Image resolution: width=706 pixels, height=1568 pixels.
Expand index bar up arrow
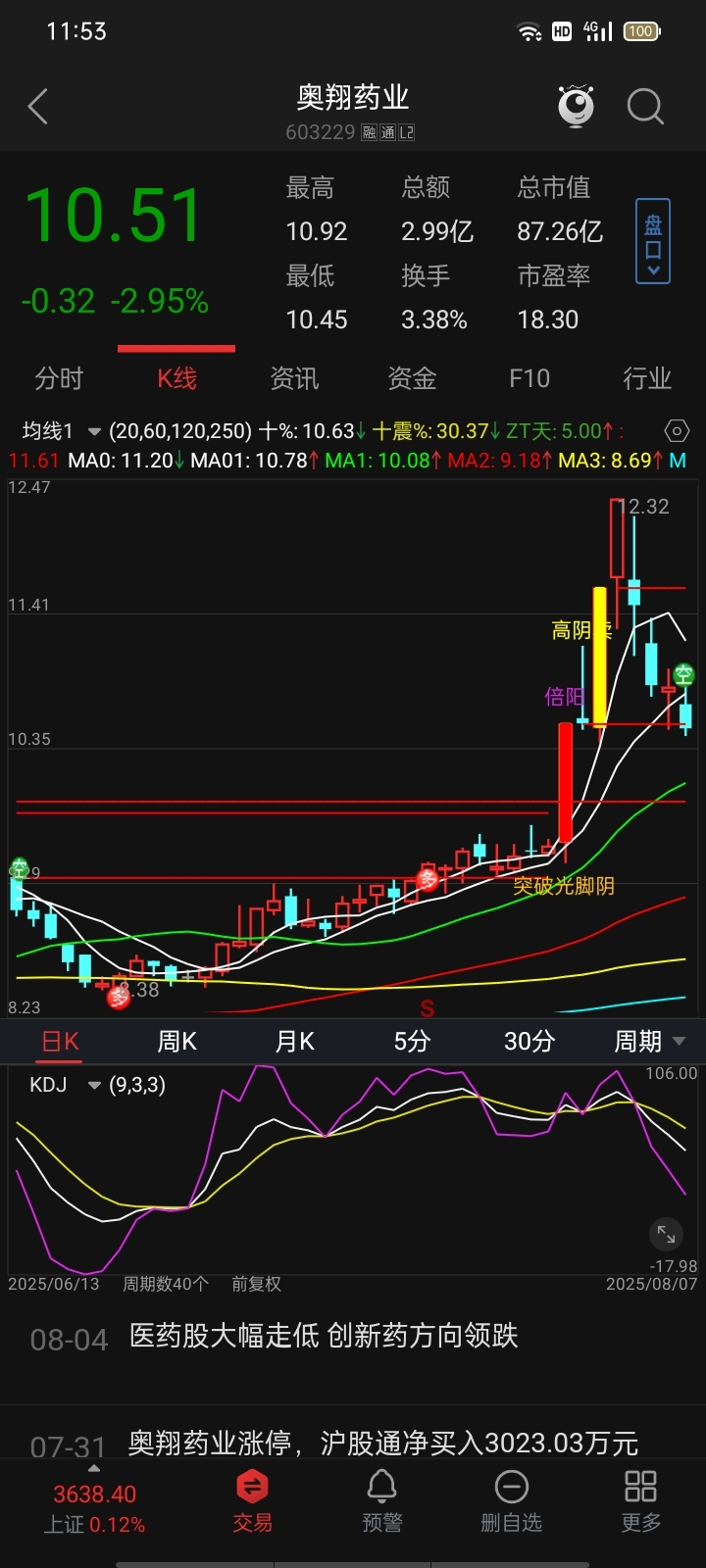pos(94,1469)
